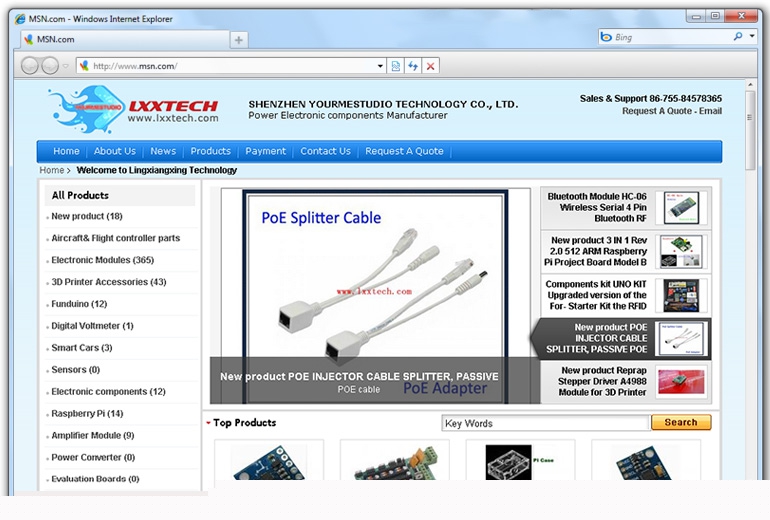Open the About Us menu item
Image resolution: width=770 pixels, height=520 pixels.
114,151
